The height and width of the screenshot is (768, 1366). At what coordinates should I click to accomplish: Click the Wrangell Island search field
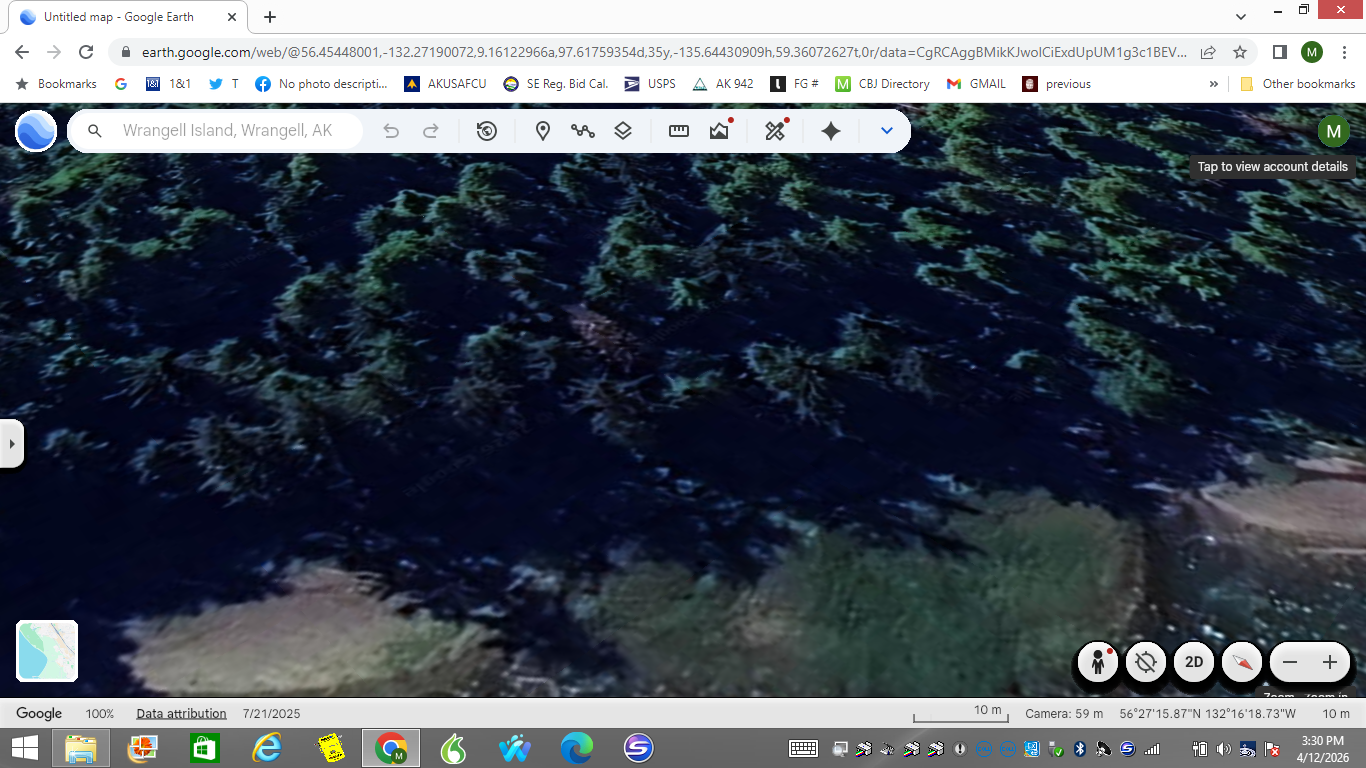click(228, 131)
